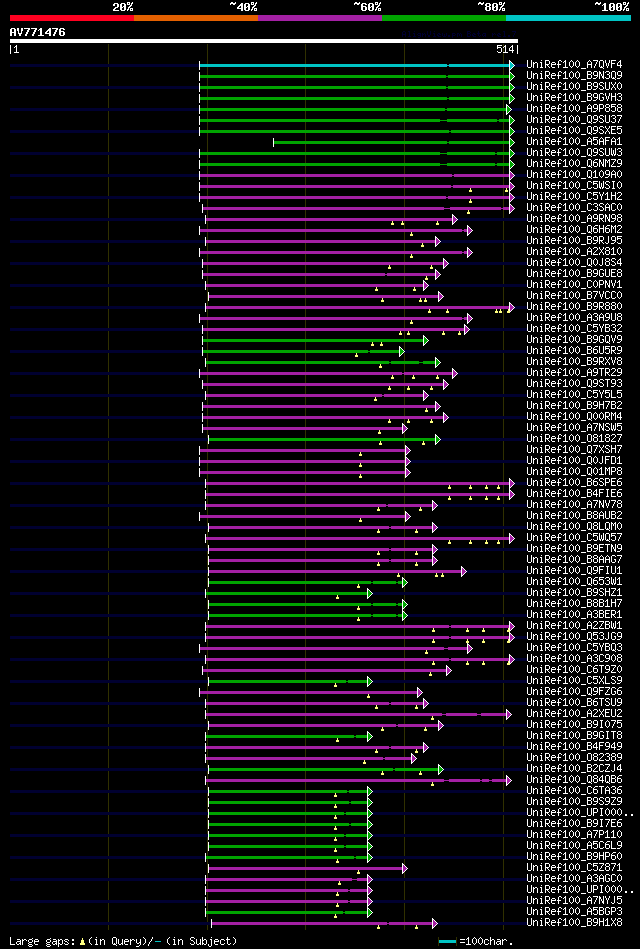Click the cyan ~100% identity legend segment
Screen dimensions: 640x949
coord(569,18)
